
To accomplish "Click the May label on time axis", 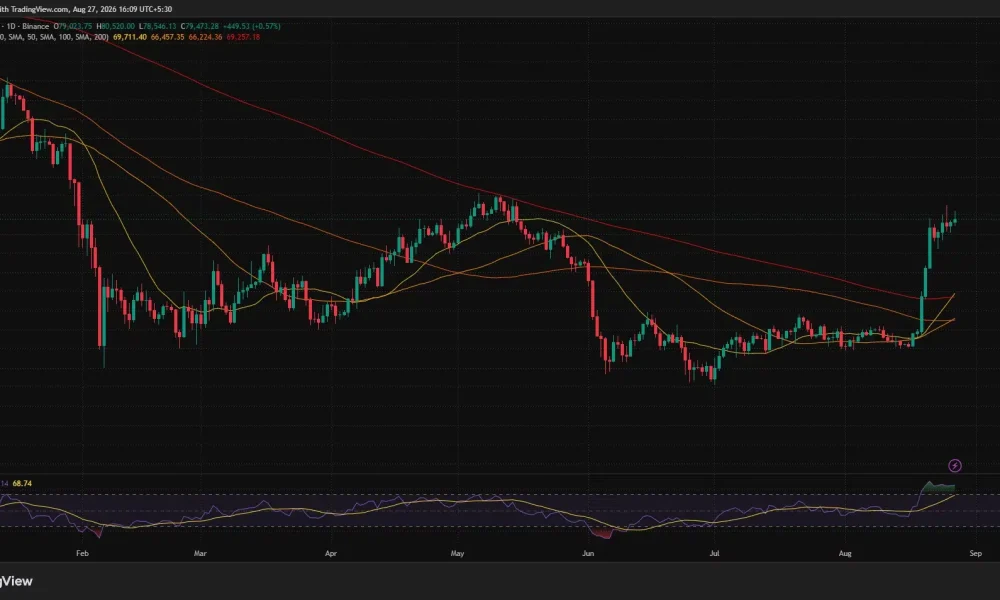I will (x=457, y=553).
